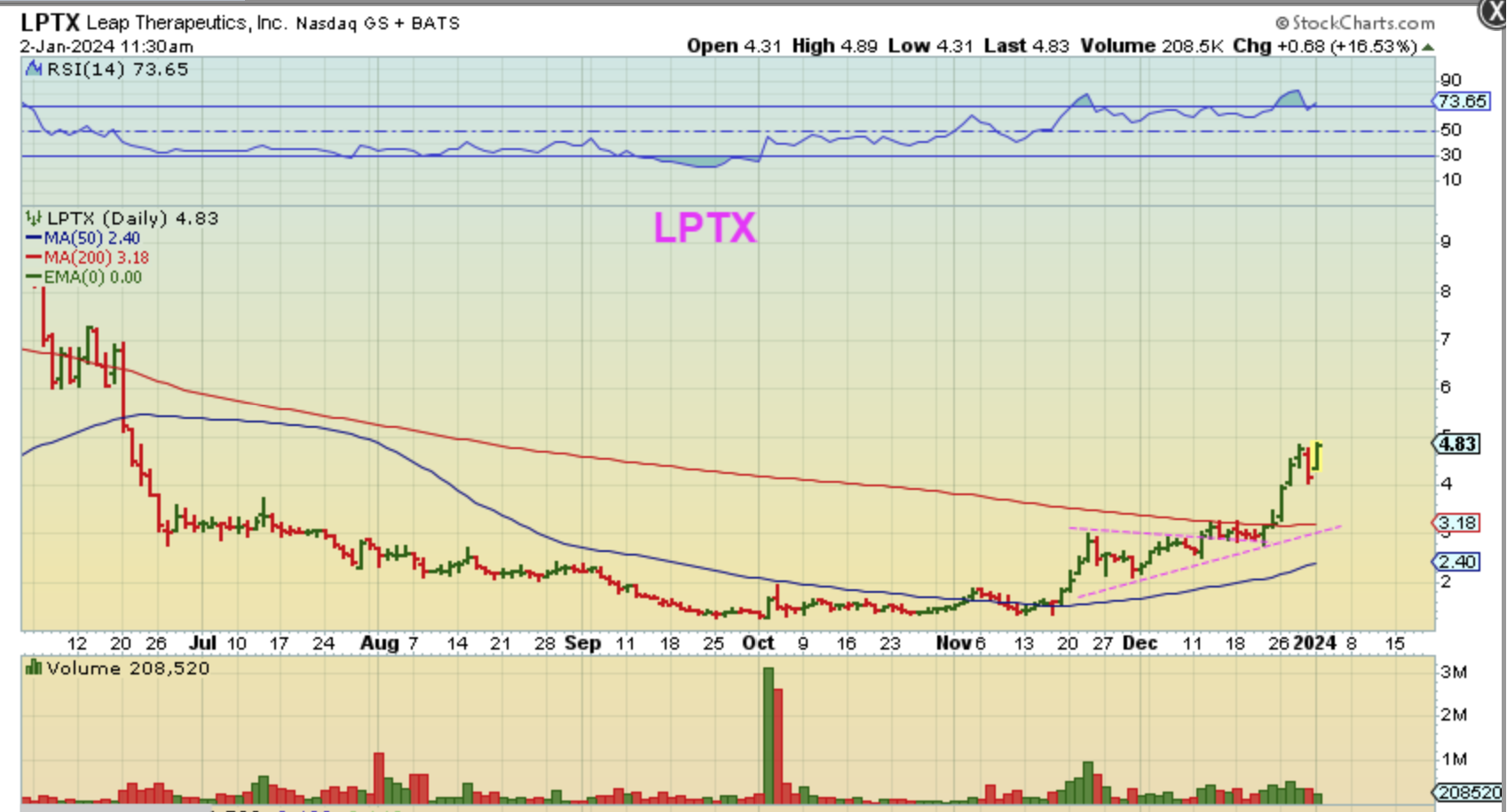Screen dimensions: 1507x812
Task: Close the chart with the X button
Action: 1493,12
